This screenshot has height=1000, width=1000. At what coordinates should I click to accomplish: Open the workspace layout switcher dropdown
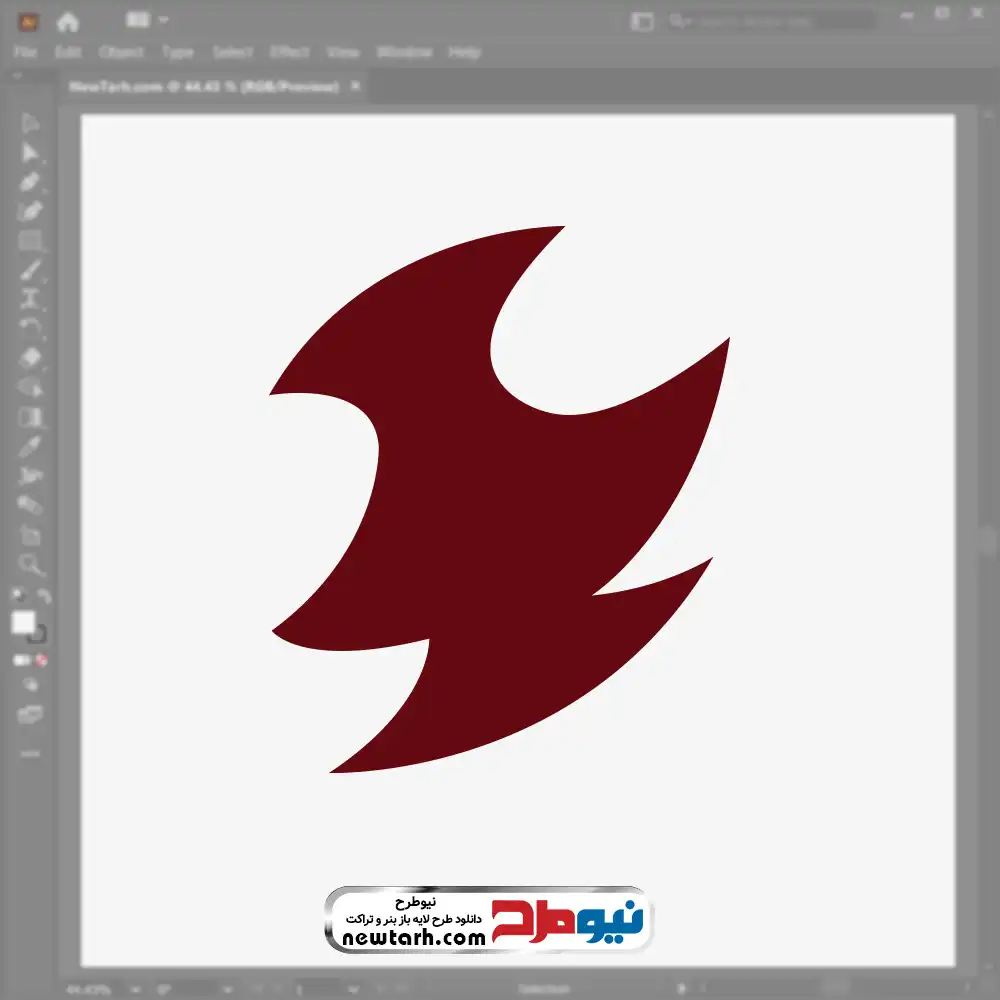coord(147,20)
